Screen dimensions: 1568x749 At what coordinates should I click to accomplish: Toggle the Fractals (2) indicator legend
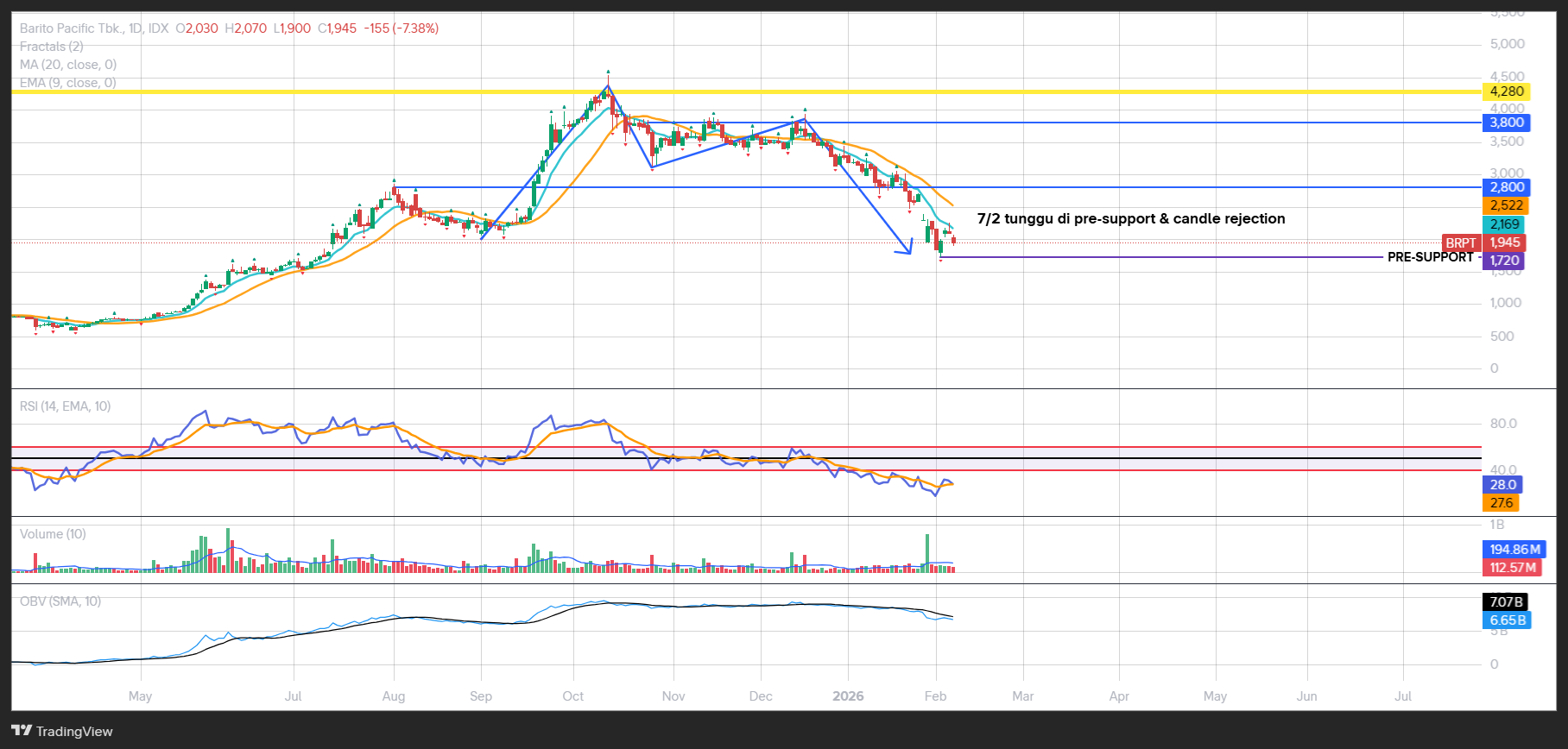tap(52, 47)
